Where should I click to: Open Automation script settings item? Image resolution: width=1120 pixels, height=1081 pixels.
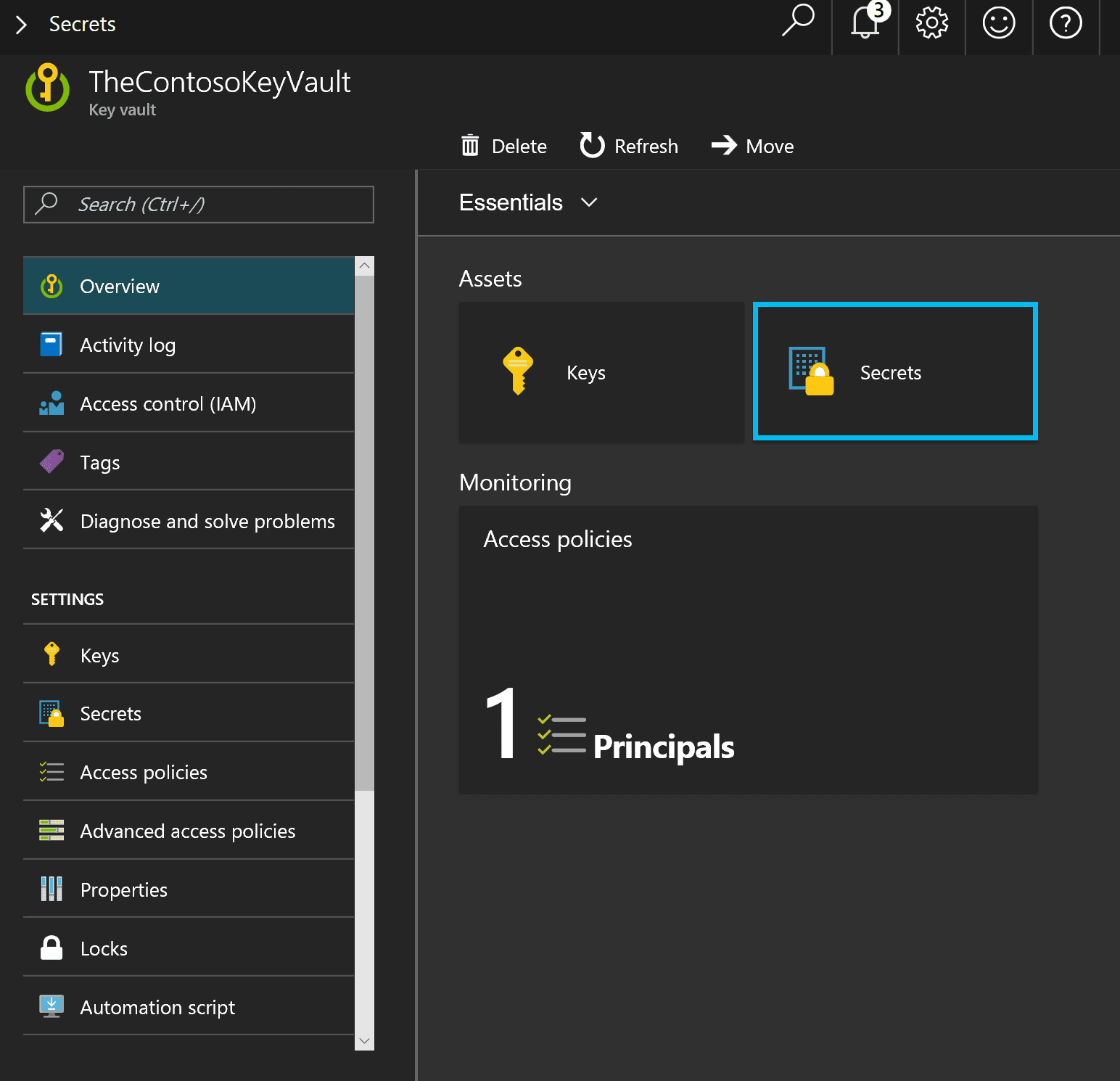(x=189, y=1007)
